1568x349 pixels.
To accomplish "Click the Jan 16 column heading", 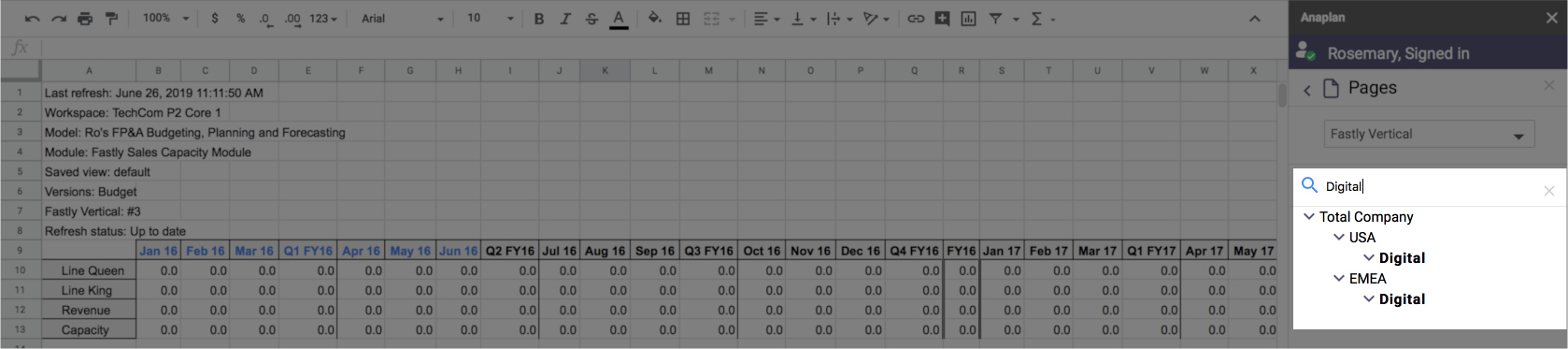I will (x=158, y=251).
